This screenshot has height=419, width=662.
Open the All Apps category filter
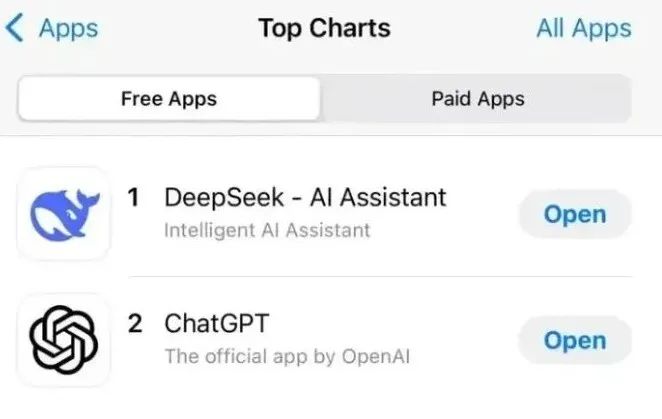point(584,29)
